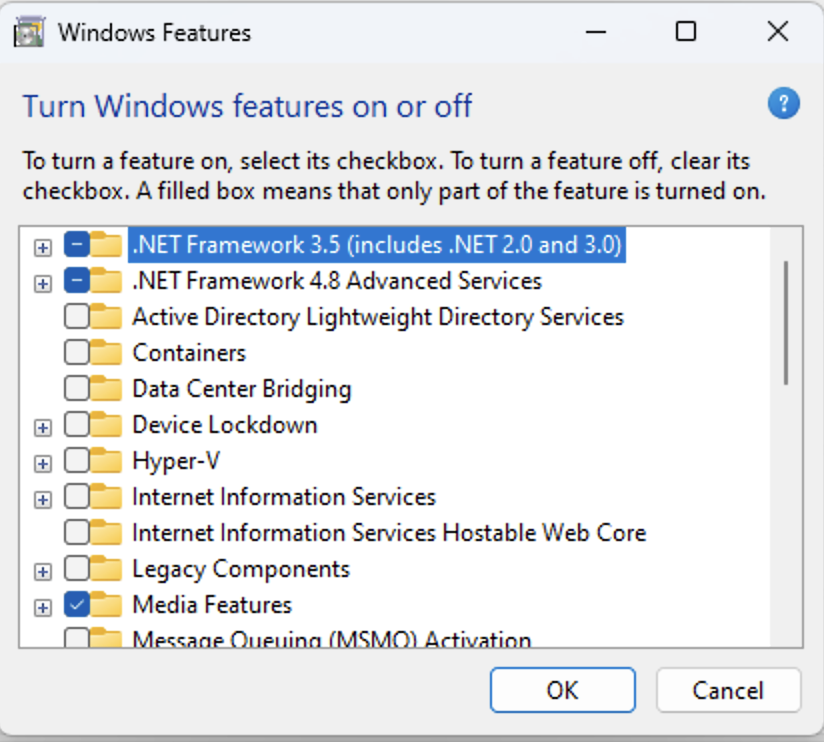Enable the Containers checkbox
Viewport: 824px width, 742px height.
[77, 353]
